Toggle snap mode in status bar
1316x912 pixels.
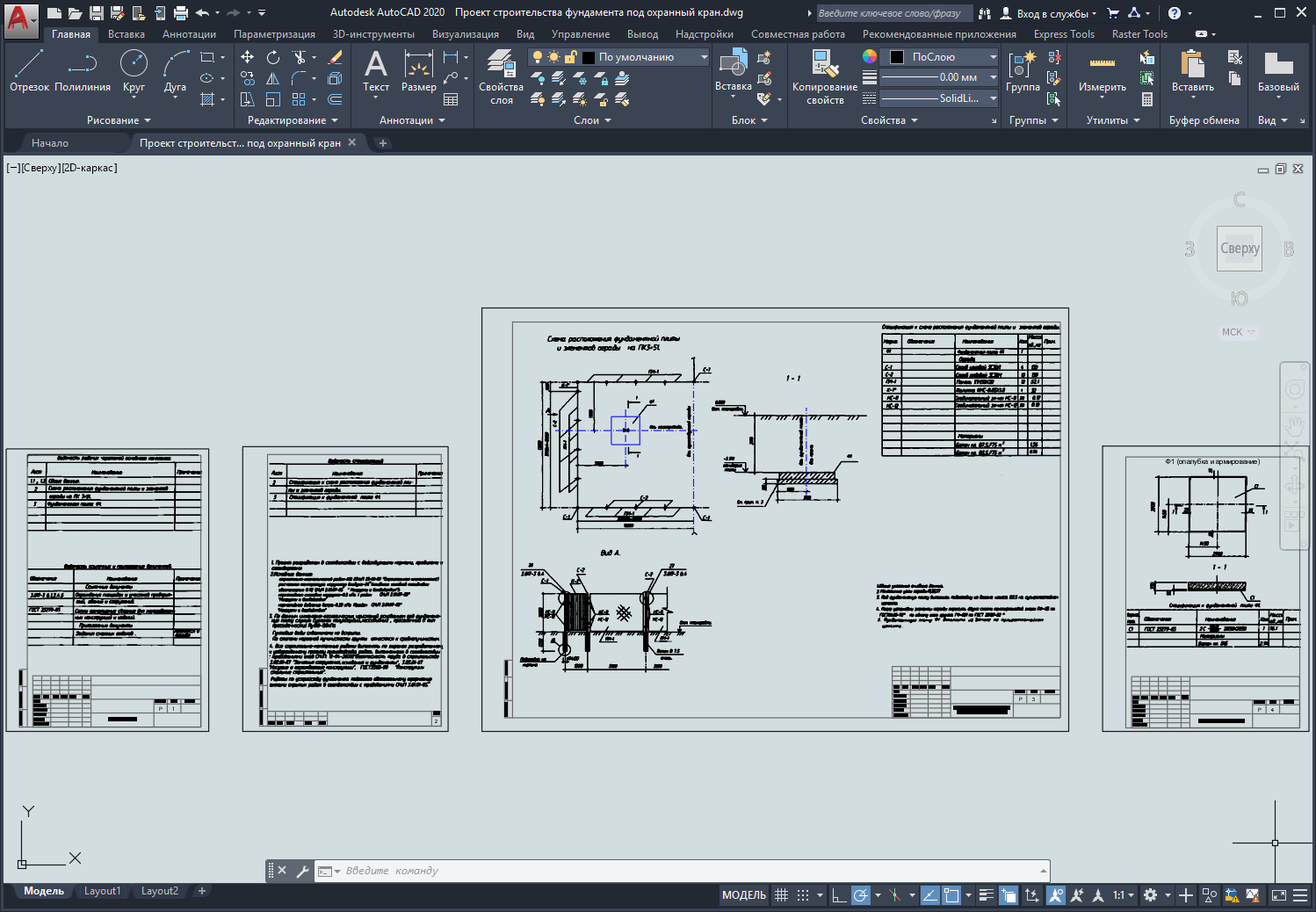coord(803,895)
